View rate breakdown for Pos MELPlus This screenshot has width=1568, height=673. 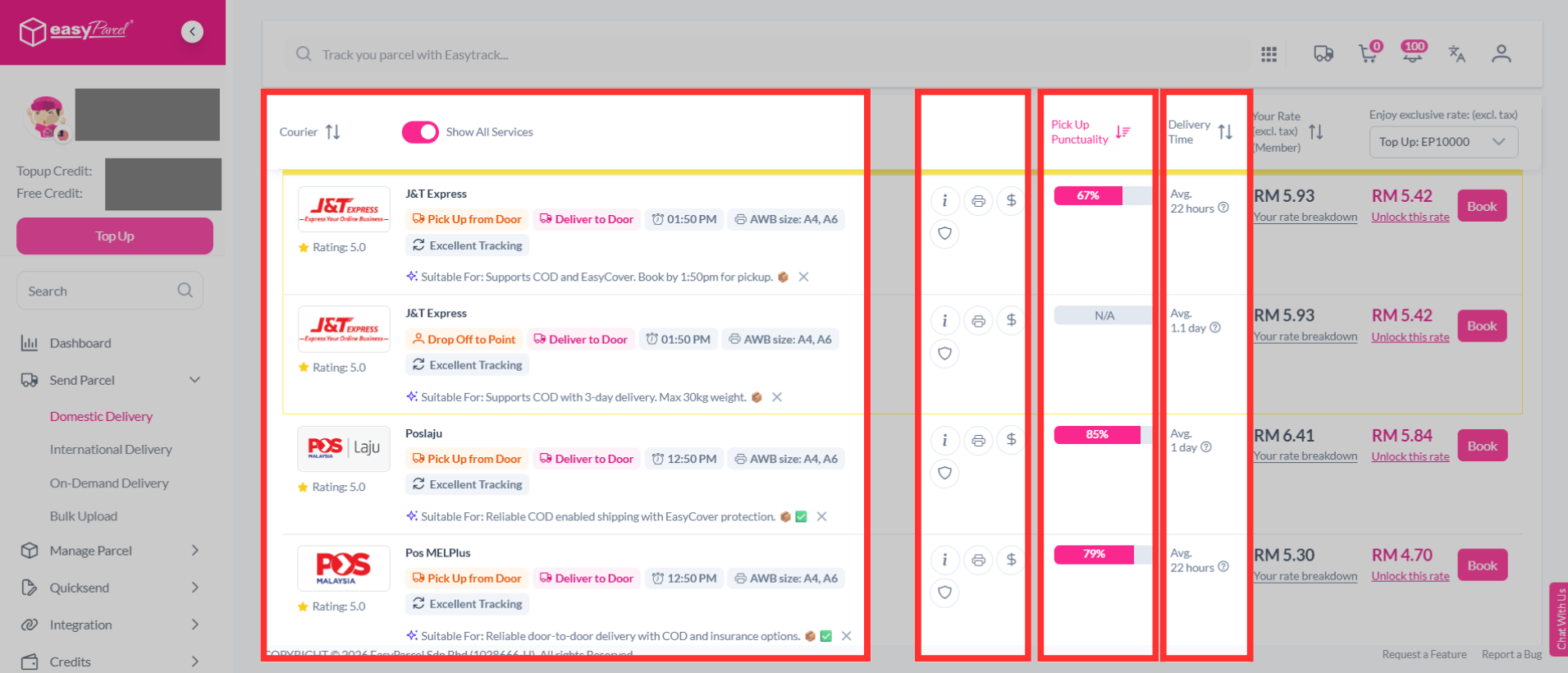[x=1305, y=577]
